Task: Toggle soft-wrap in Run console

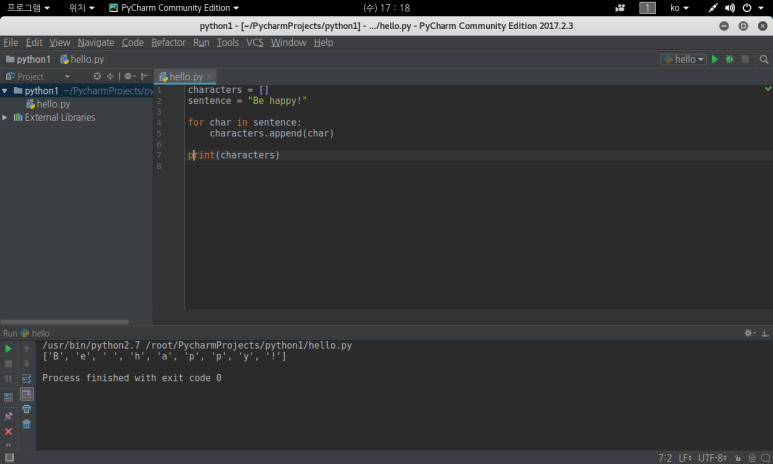Action: click(27, 379)
